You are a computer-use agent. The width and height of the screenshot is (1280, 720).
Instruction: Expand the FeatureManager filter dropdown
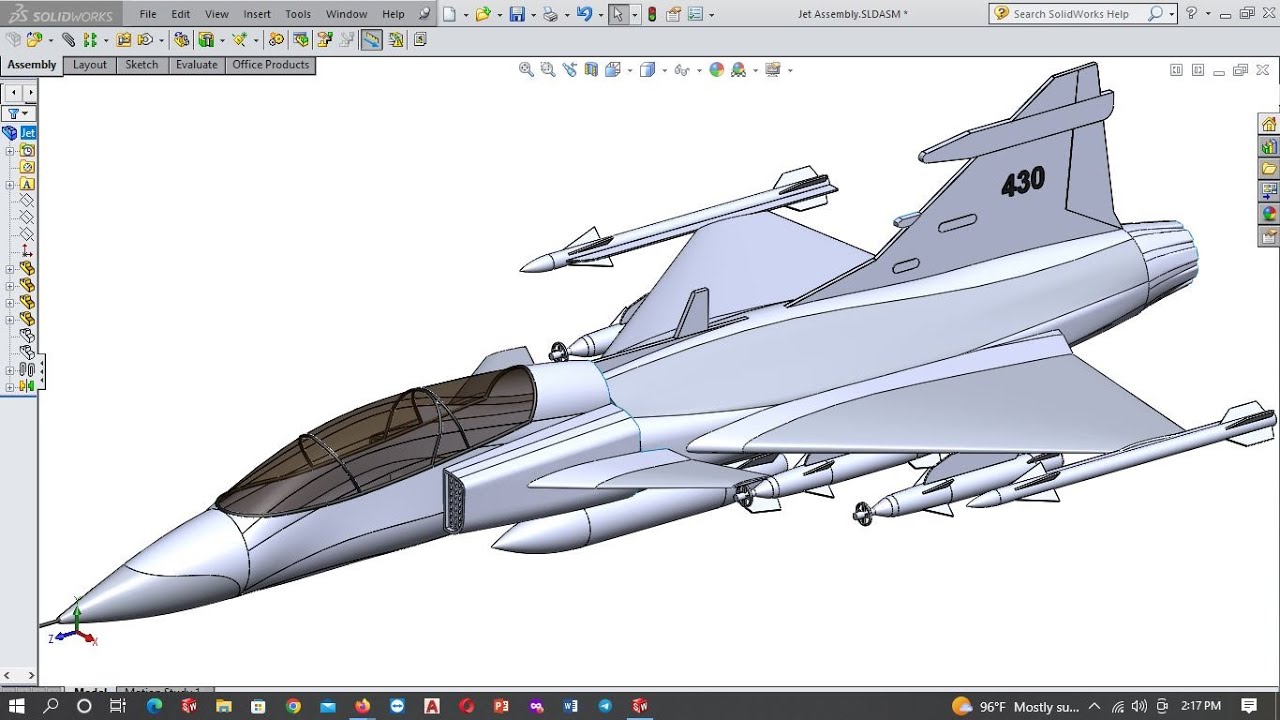[26, 114]
